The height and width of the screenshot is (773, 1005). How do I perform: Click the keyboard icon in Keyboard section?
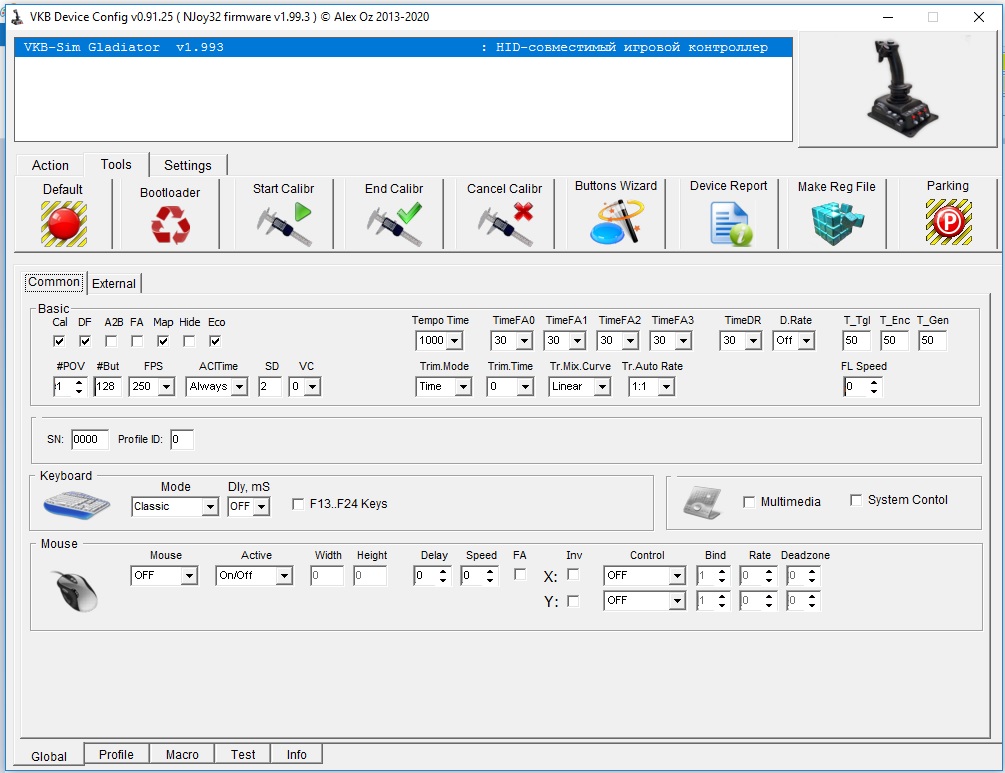(x=76, y=504)
